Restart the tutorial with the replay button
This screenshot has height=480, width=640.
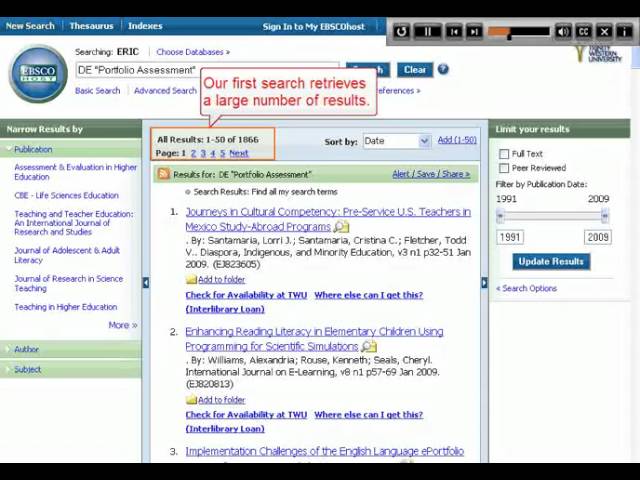(401, 31)
